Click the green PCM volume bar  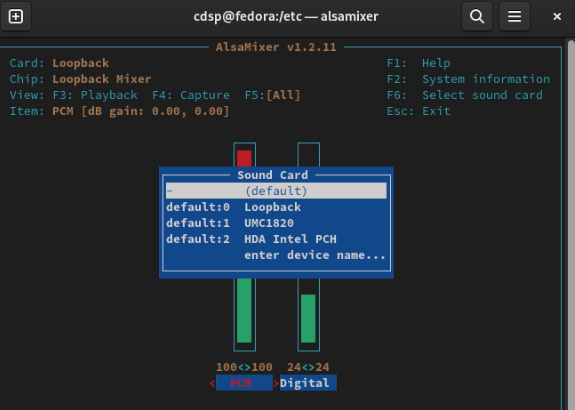pos(244,310)
